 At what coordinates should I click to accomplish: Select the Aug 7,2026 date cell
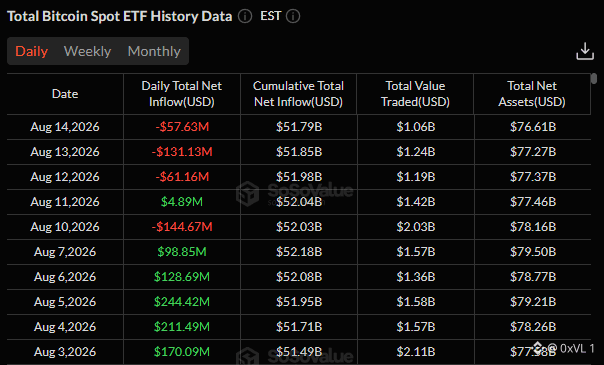coord(65,252)
